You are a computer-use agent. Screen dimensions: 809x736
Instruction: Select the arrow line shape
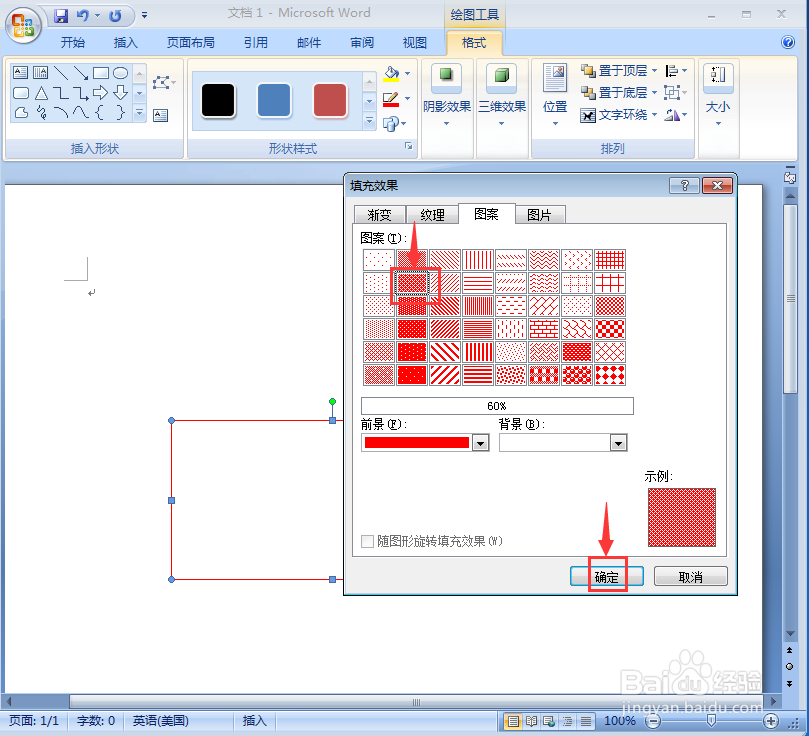pos(80,72)
